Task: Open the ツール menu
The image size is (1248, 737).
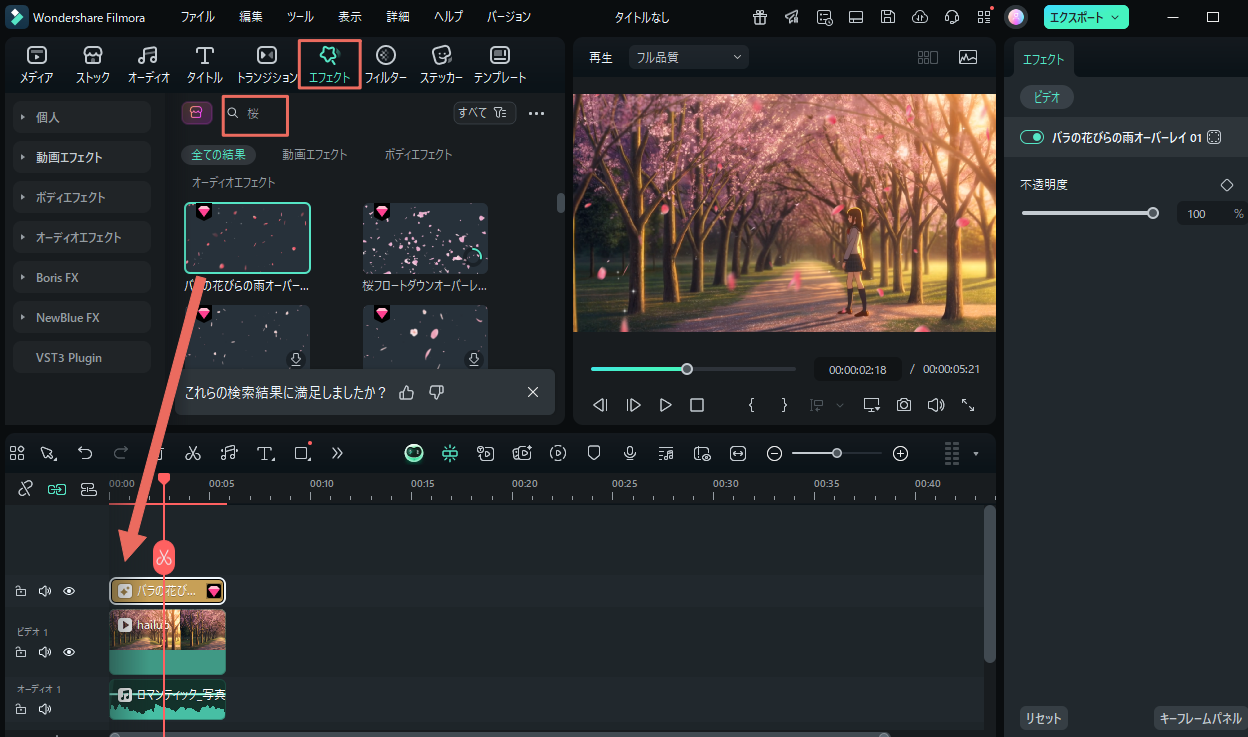Action: pos(300,17)
